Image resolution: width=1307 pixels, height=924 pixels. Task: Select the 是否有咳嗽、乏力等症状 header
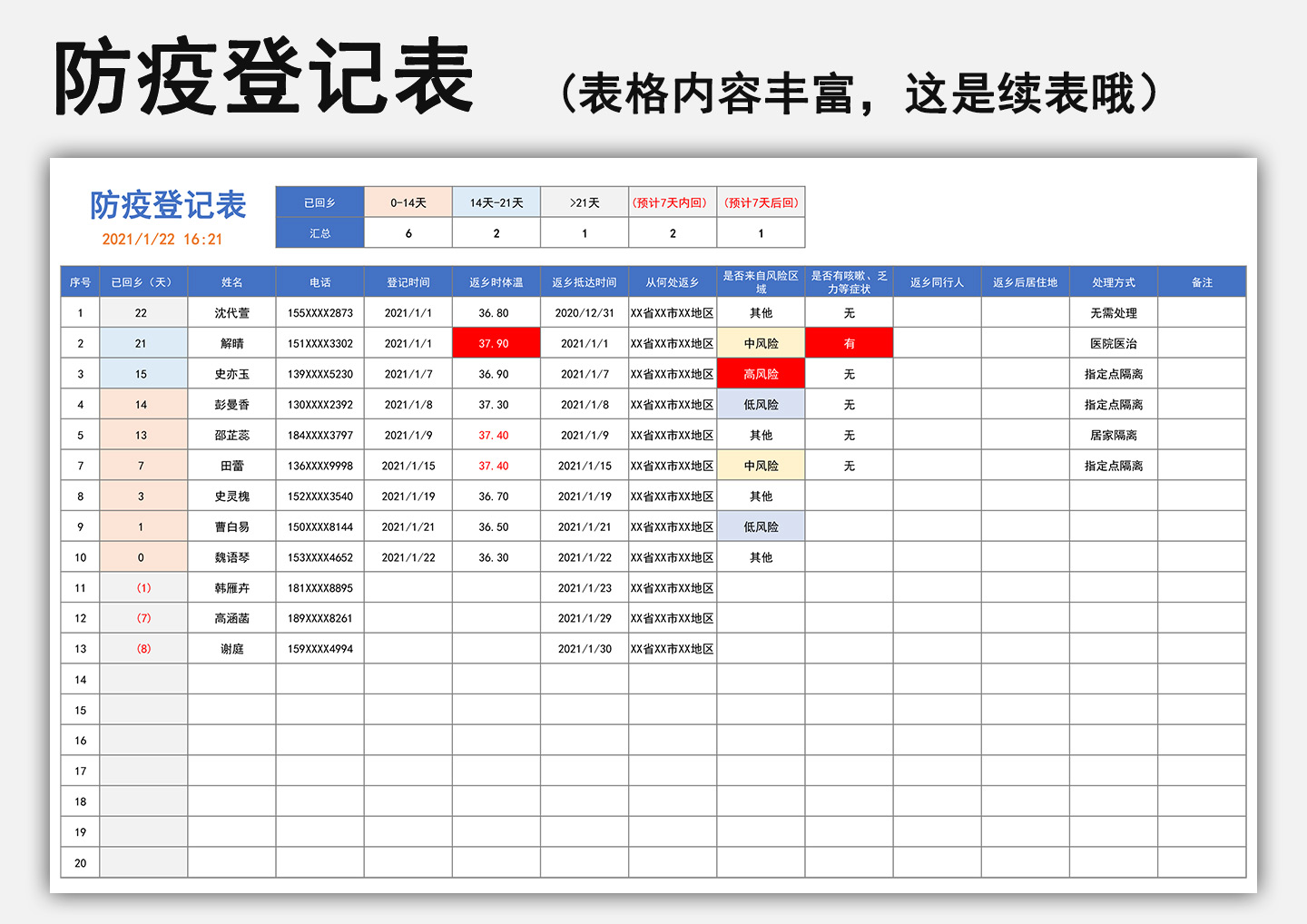[x=849, y=282]
